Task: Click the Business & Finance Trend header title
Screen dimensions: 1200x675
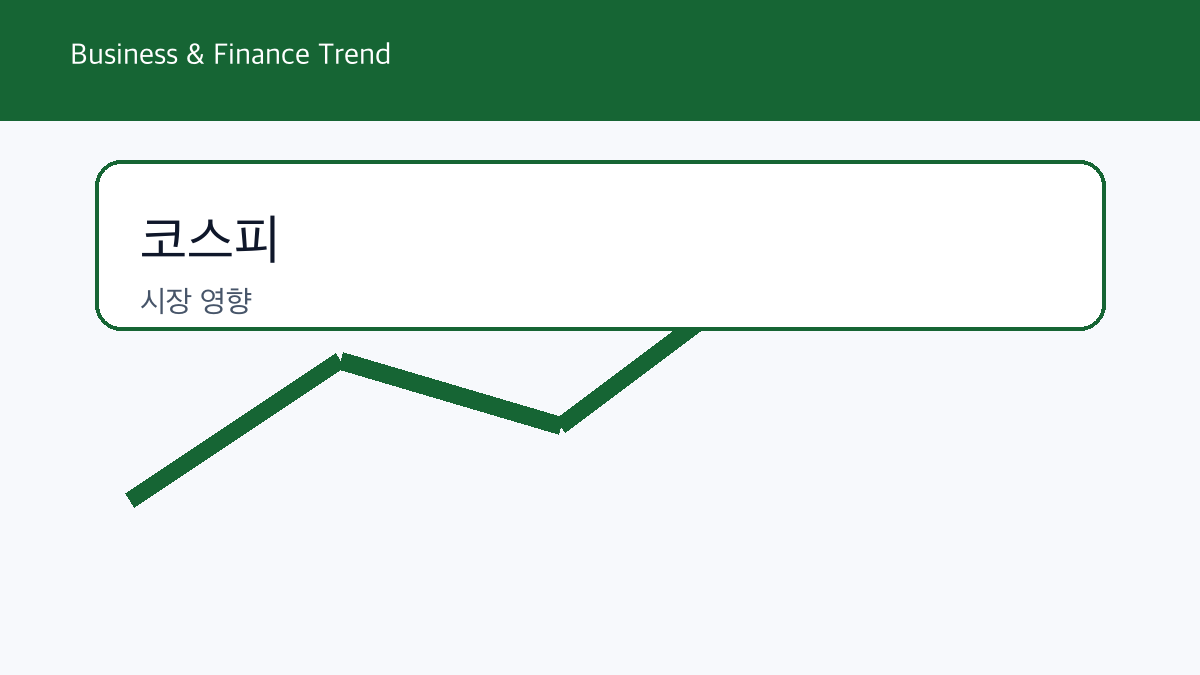Action: tap(230, 54)
